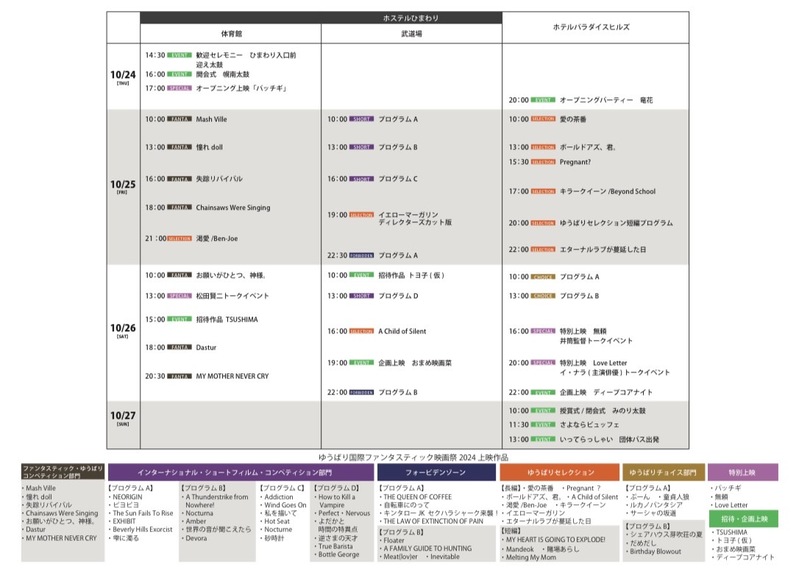Click MY HEART IS GOING TO EXPLODE! title
The width and height of the screenshot is (799, 572).
tap(555, 539)
